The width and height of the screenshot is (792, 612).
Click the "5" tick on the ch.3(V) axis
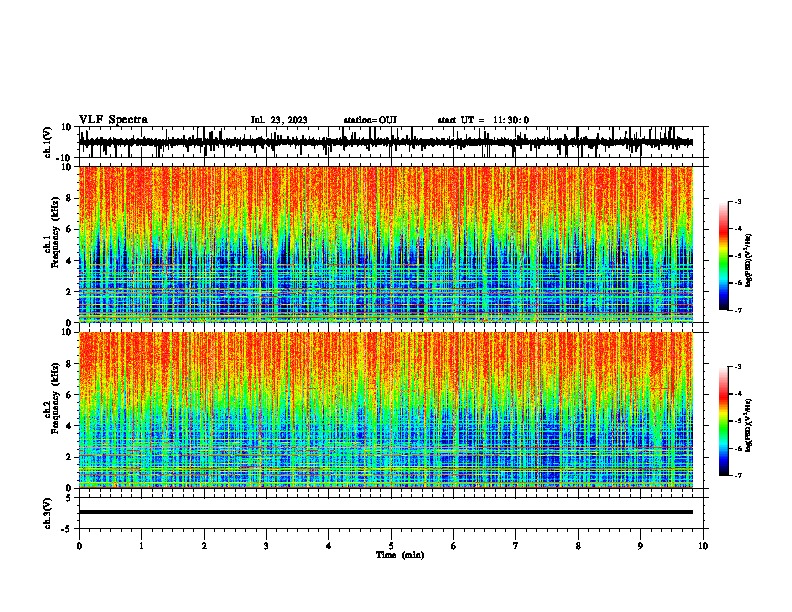69,497
